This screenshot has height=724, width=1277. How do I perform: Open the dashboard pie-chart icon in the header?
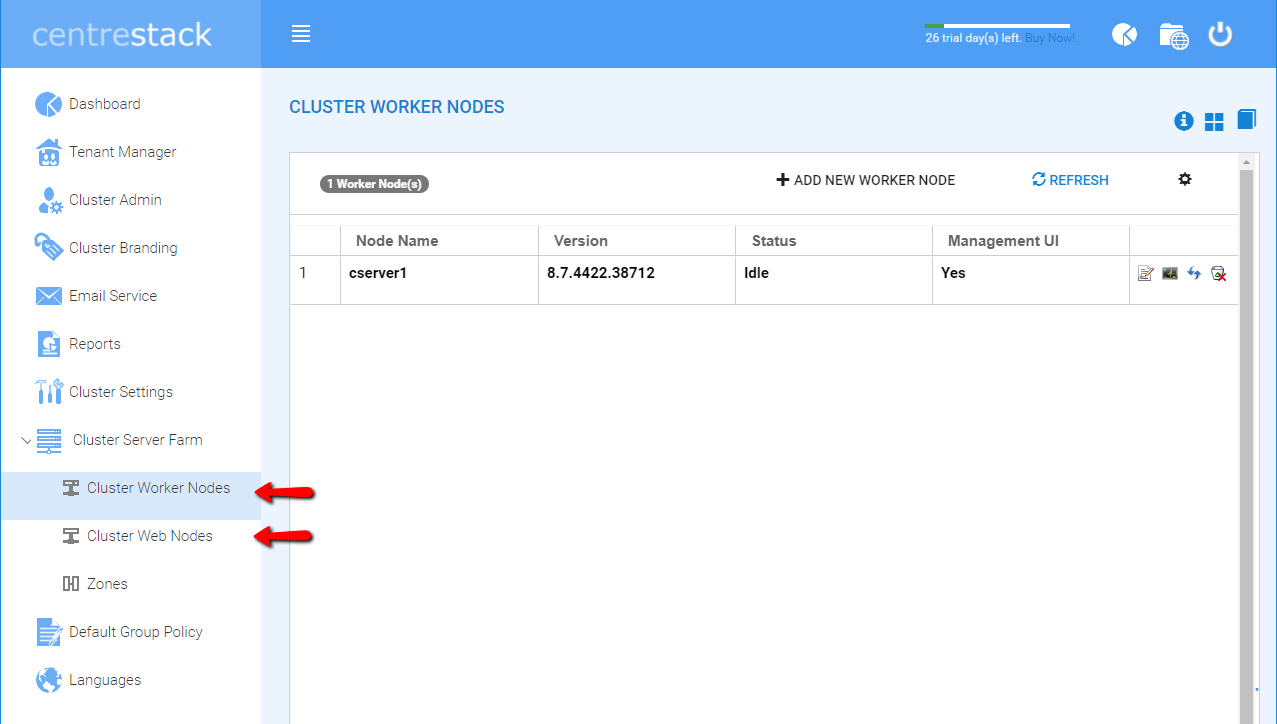(1124, 35)
